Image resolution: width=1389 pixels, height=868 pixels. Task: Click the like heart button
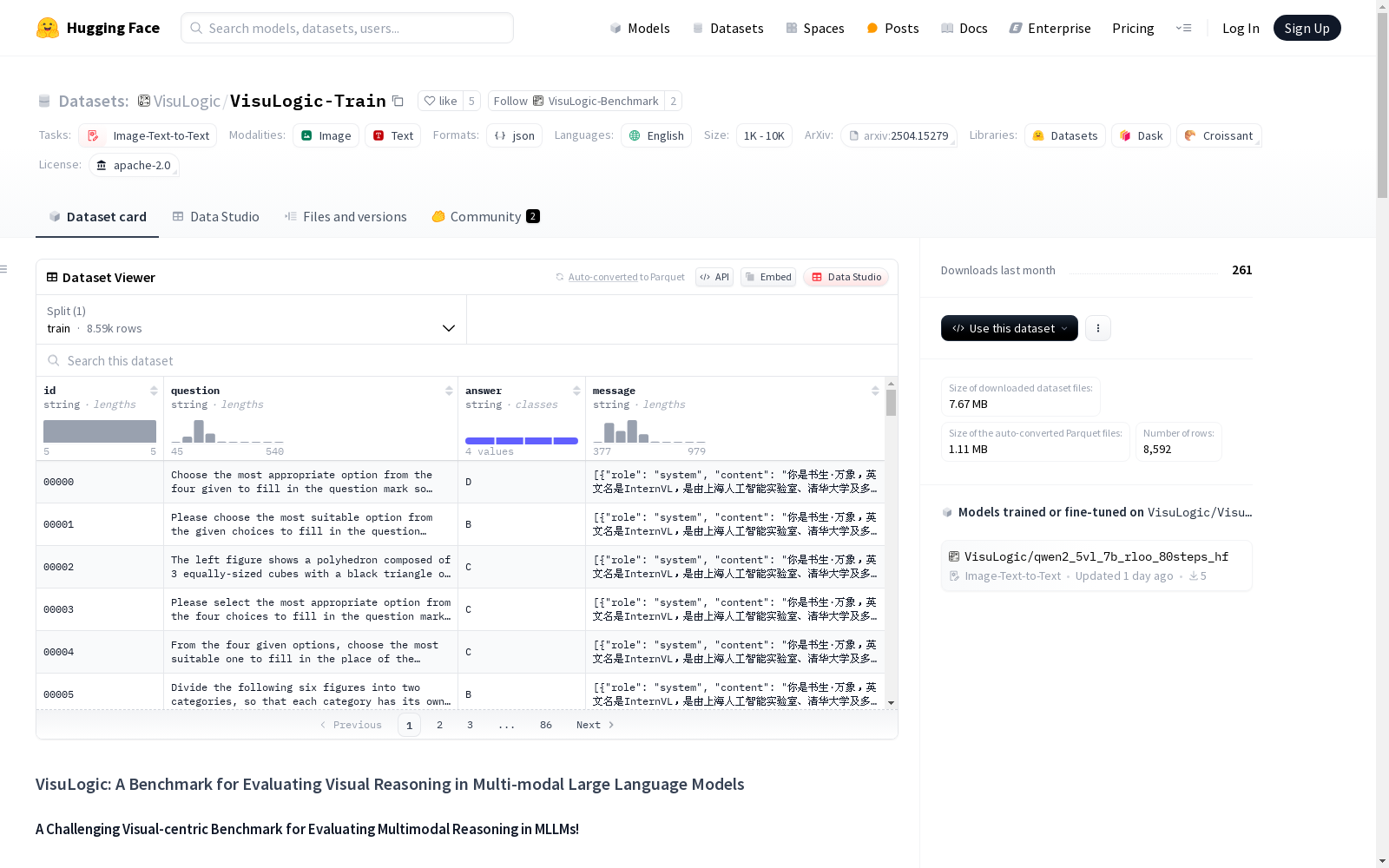(441, 101)
